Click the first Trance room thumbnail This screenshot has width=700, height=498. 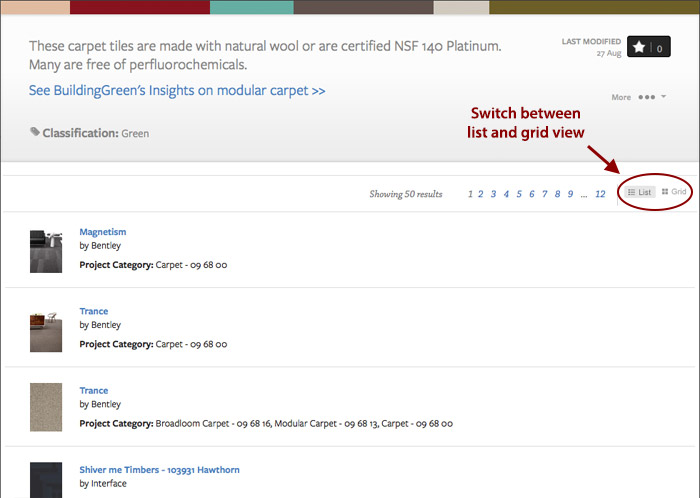[46, 330]
